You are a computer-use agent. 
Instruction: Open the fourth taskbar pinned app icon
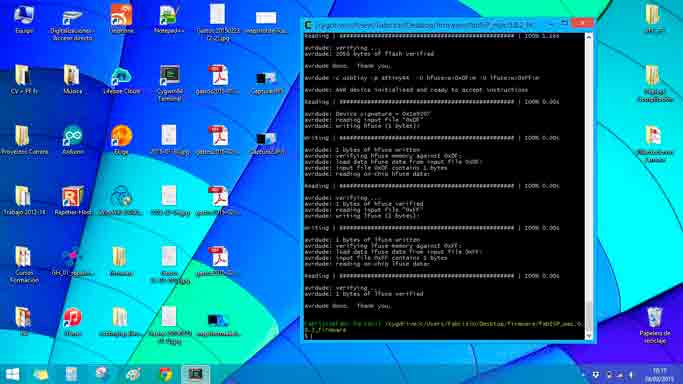point(101,374)
